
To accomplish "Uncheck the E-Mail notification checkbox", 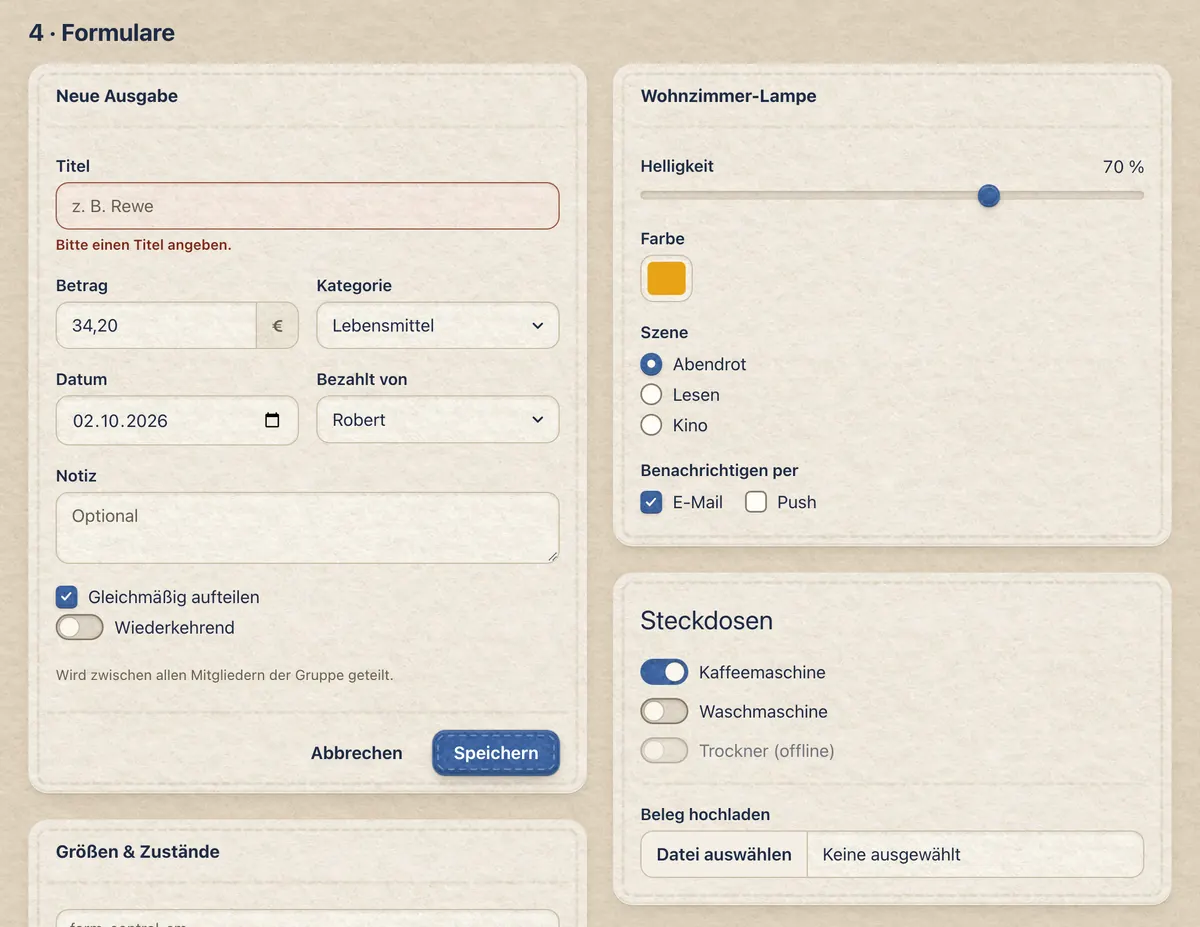I will pos(651,502).
